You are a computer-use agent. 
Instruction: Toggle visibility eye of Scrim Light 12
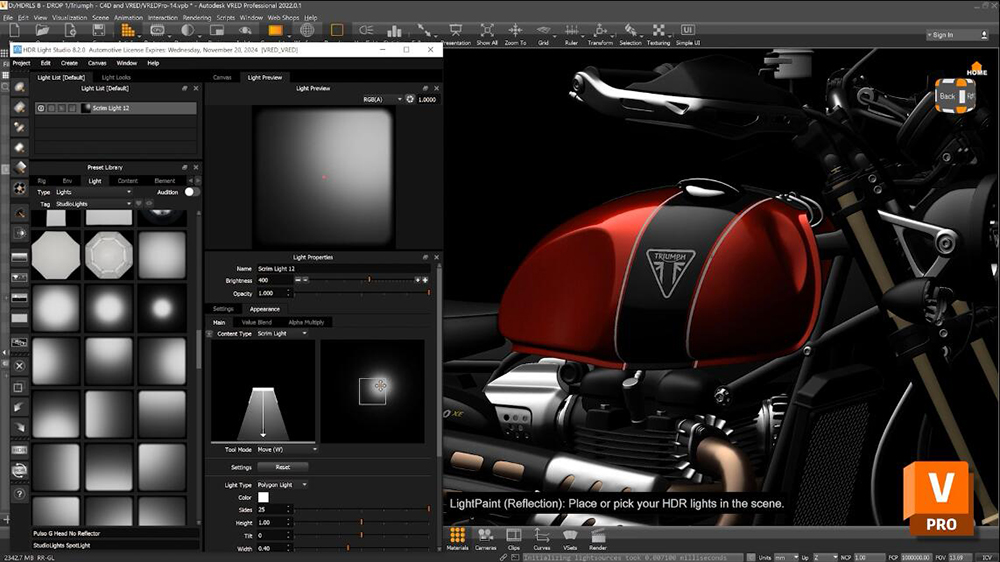tap(41, 108)
